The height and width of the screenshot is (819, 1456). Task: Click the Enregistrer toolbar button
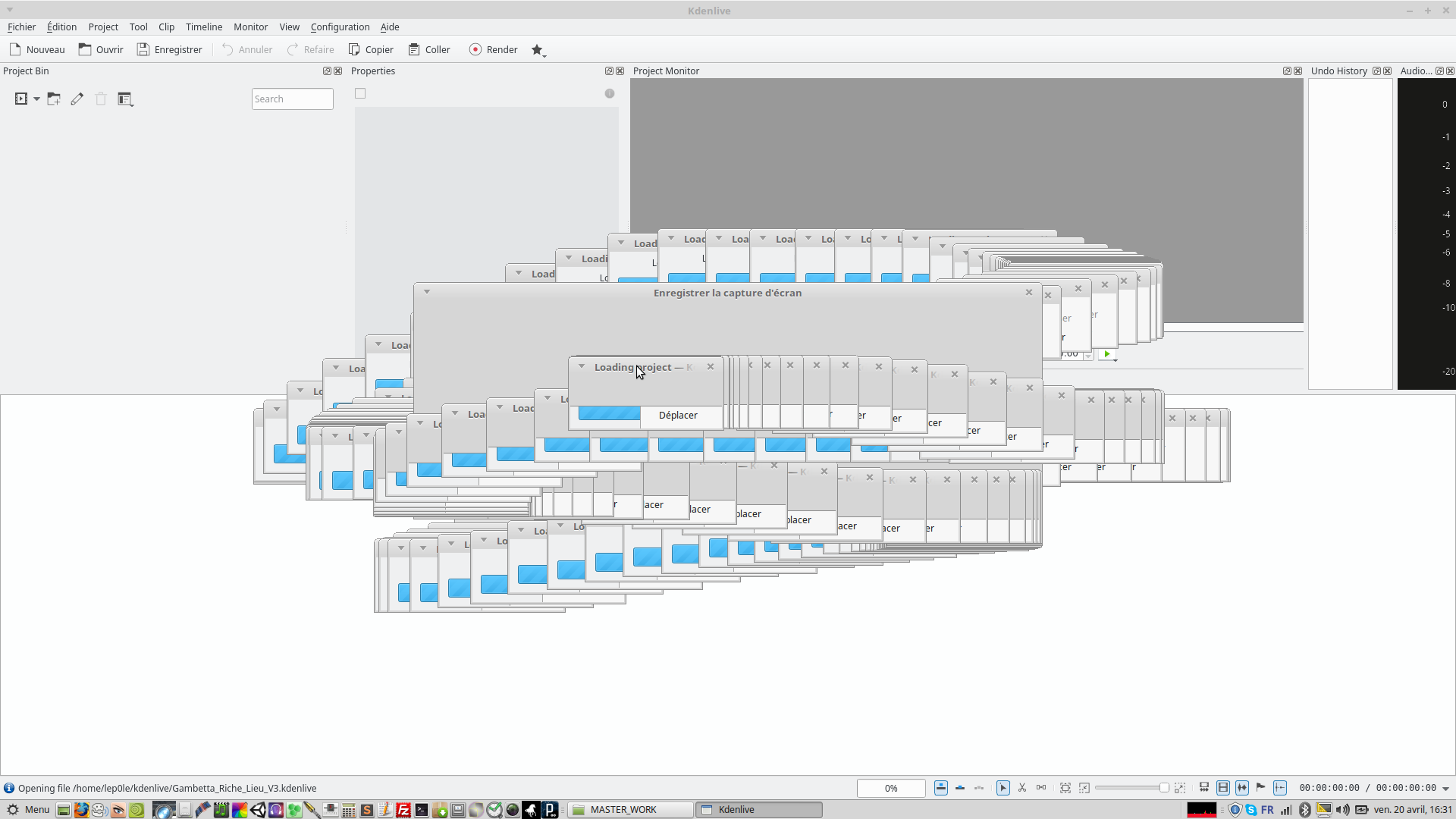click(169, 50)
